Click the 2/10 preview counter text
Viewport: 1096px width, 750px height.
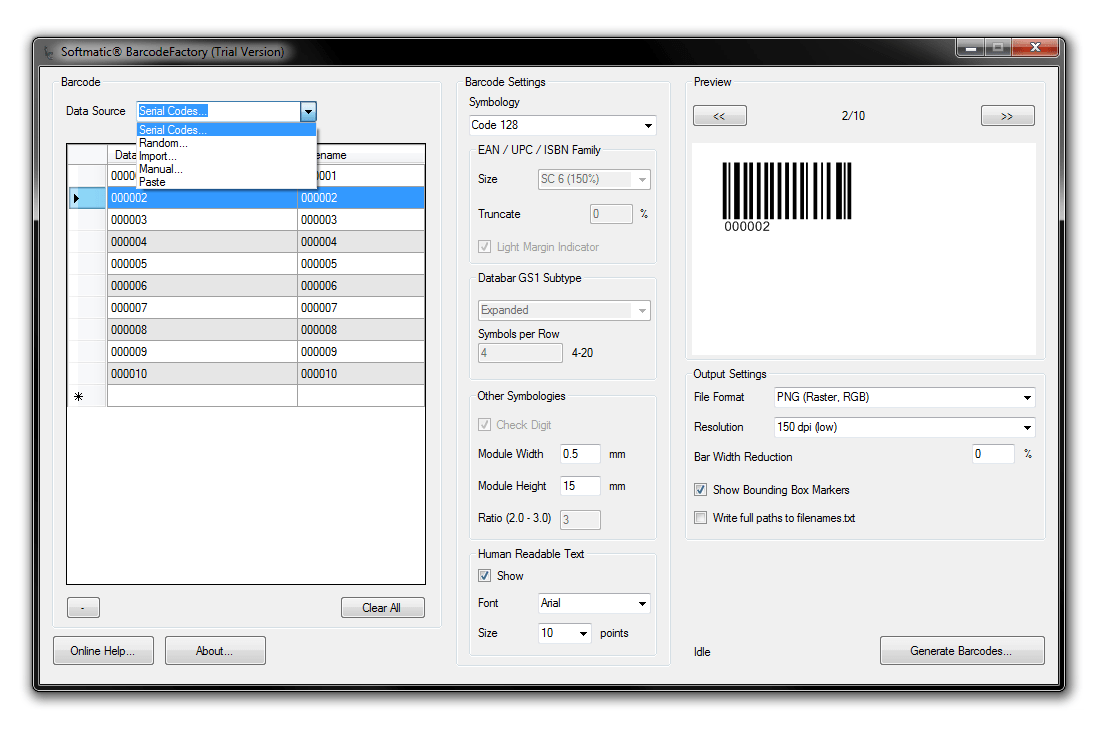click(853, 116)
